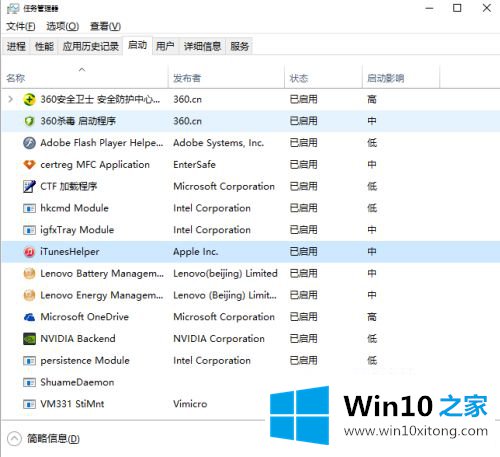Click the Microsoft OneDrive cloud icon
This screenshot has width=500, height=457.
tap(29, 317)
